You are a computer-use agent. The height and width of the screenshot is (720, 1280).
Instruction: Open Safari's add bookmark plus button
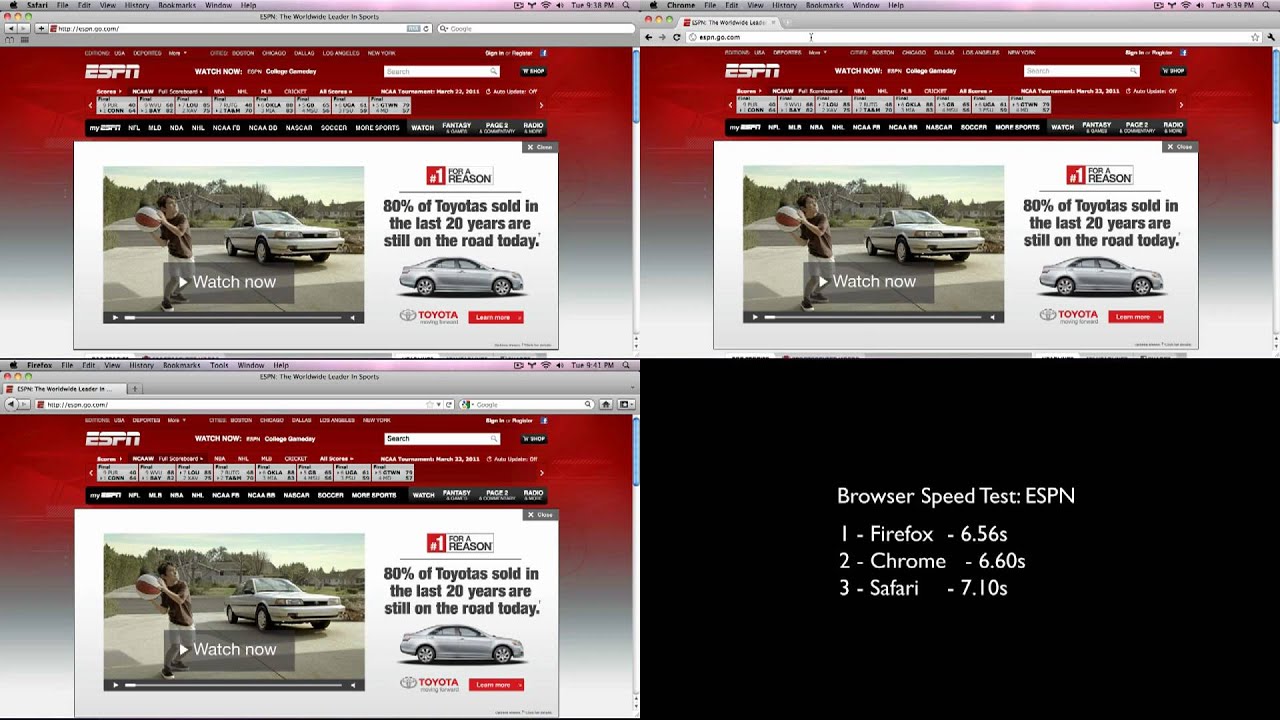(41, 29)
